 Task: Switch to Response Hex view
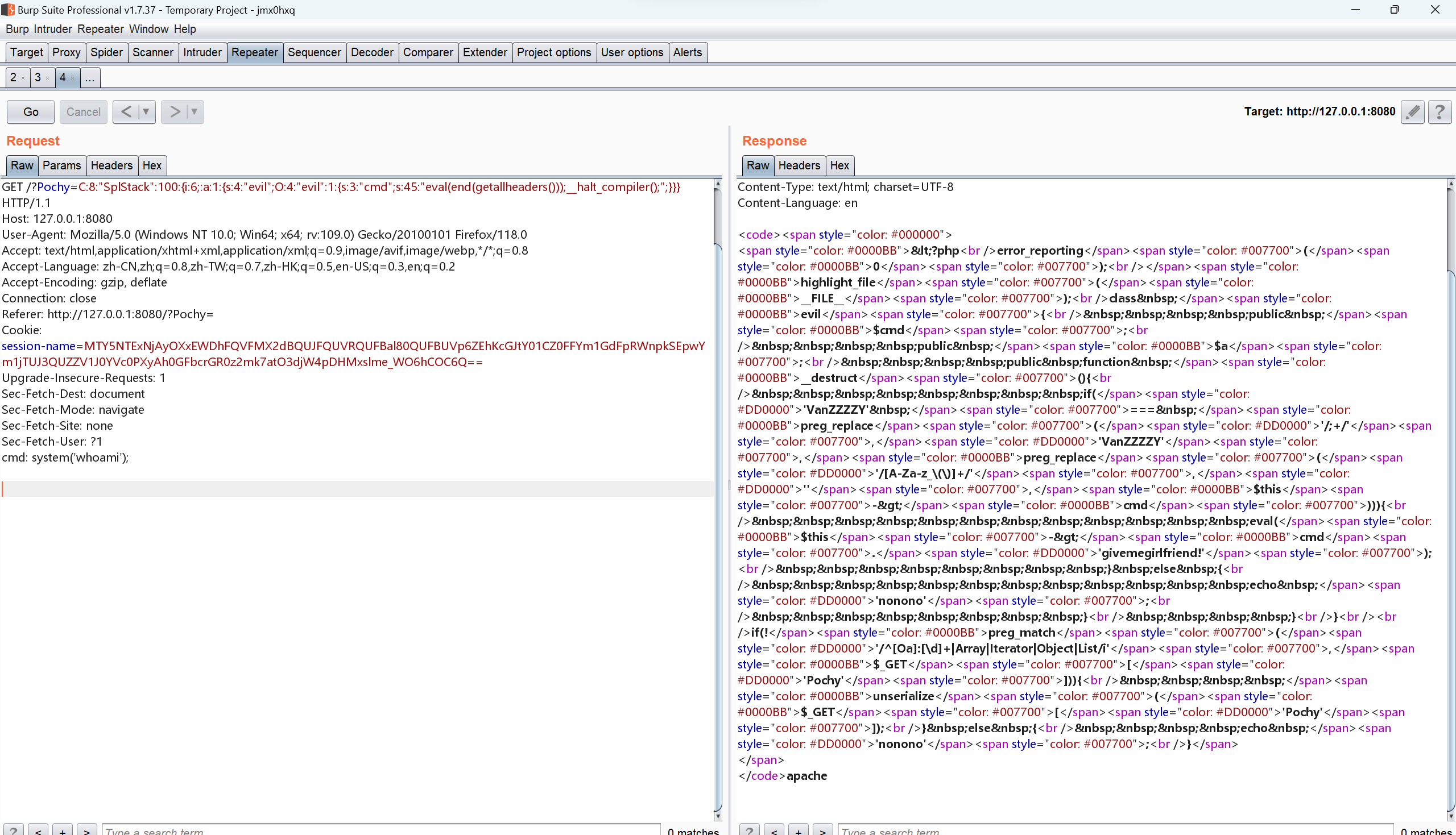coord(839,165)
